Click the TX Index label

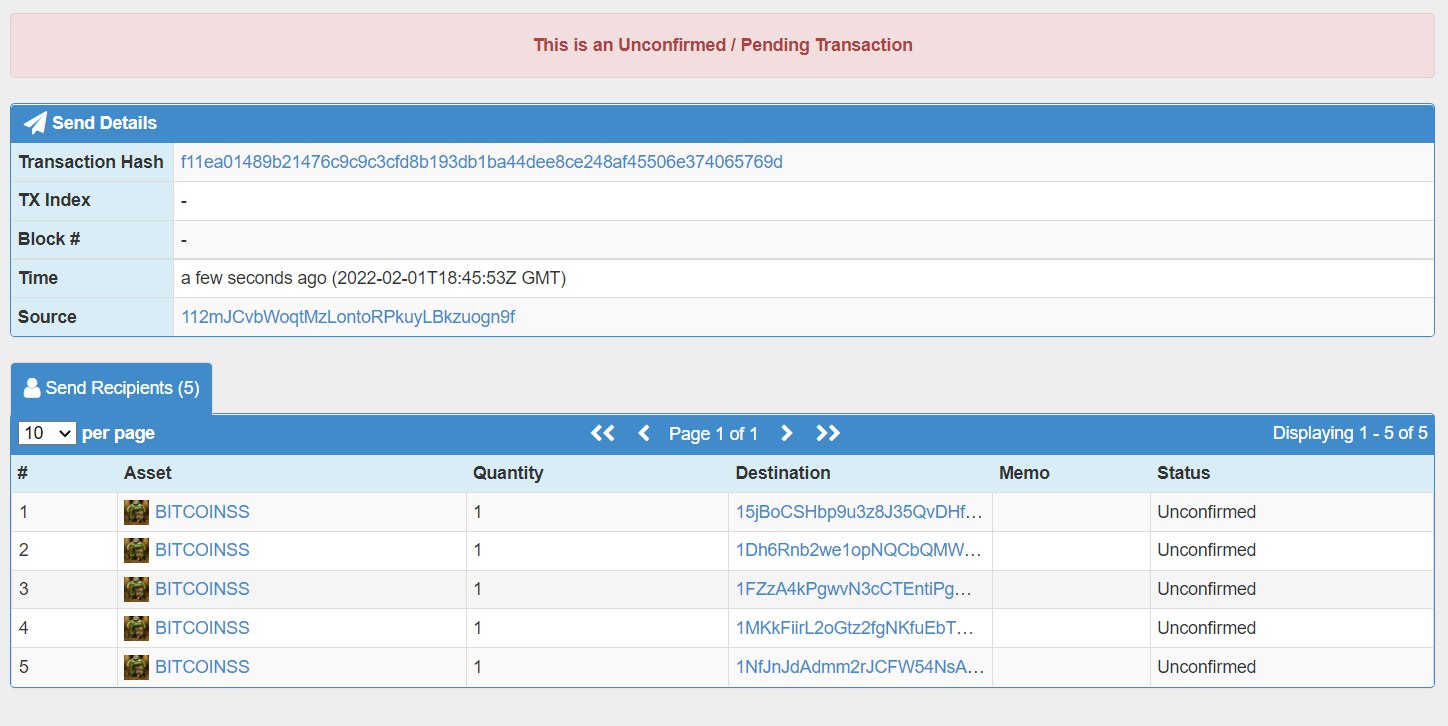pos(54,200)
